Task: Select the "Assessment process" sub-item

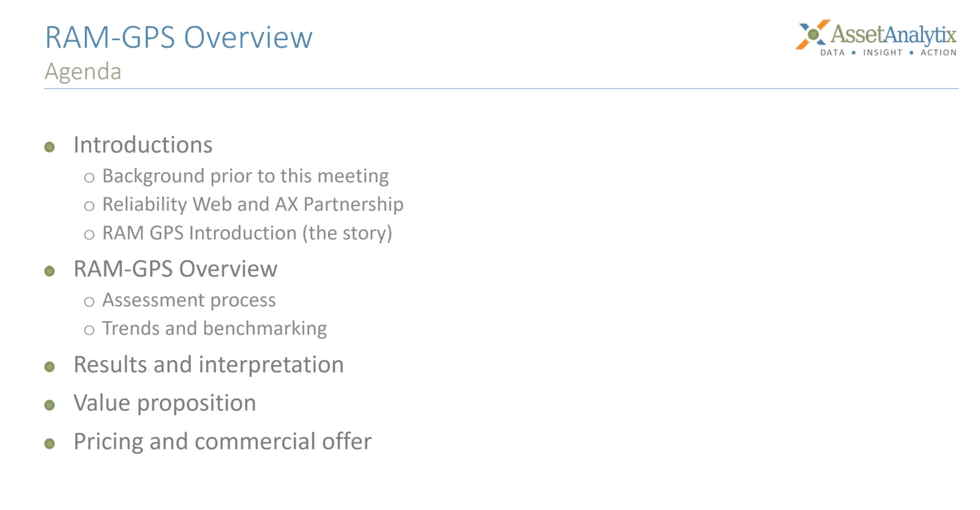Action: (189, 300)
